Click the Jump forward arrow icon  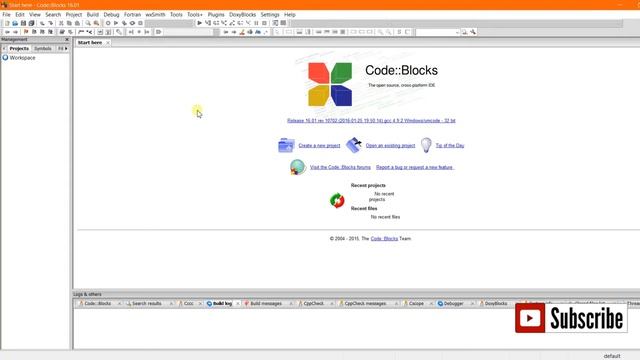15,32
